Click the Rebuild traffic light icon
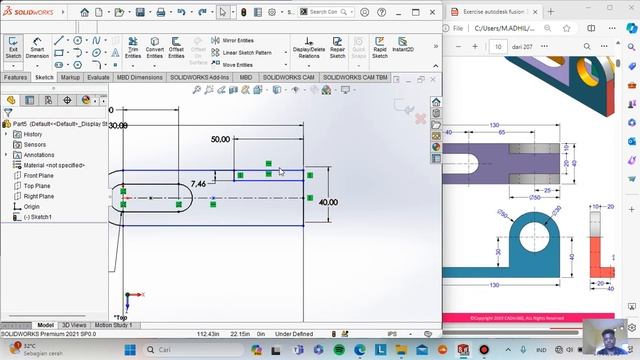 pyautogui.click(x=244, y=12)
